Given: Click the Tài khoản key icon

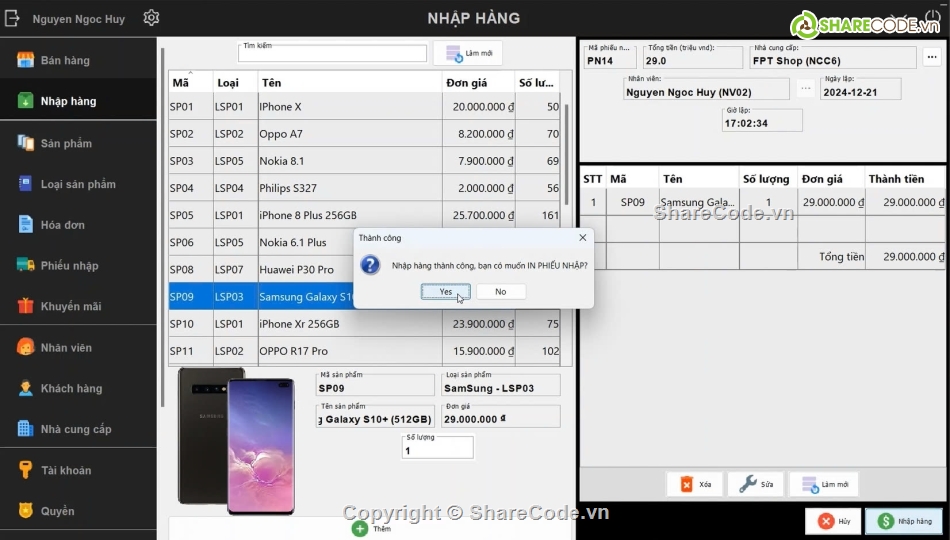Looking at the screenshot, I should [25, 470].
